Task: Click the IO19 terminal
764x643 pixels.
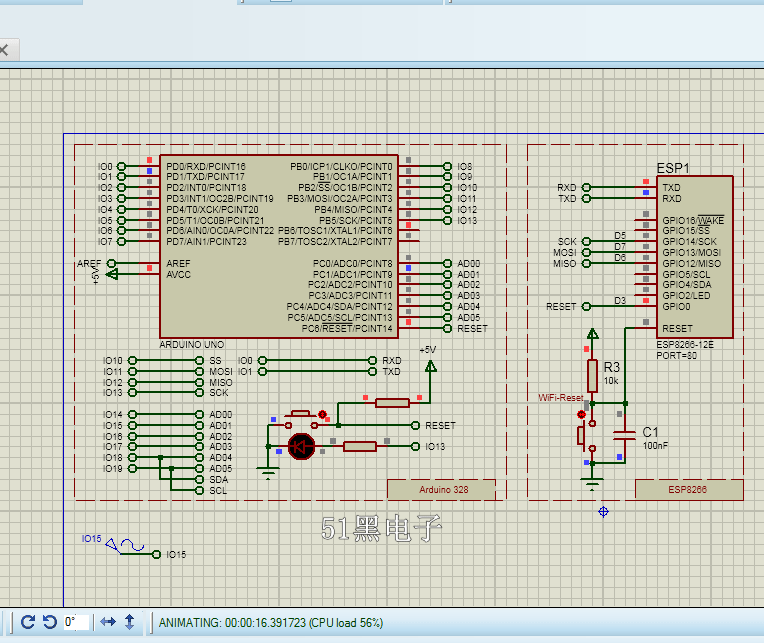Action: click(132, 469)
